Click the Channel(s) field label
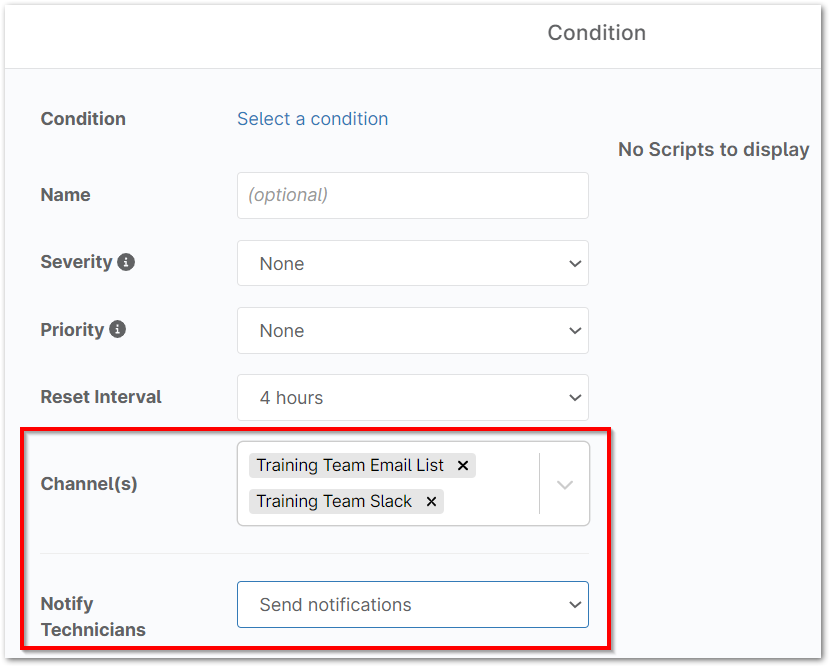The height and width of the screenshot is (667, 830). (x=89, y=484)
